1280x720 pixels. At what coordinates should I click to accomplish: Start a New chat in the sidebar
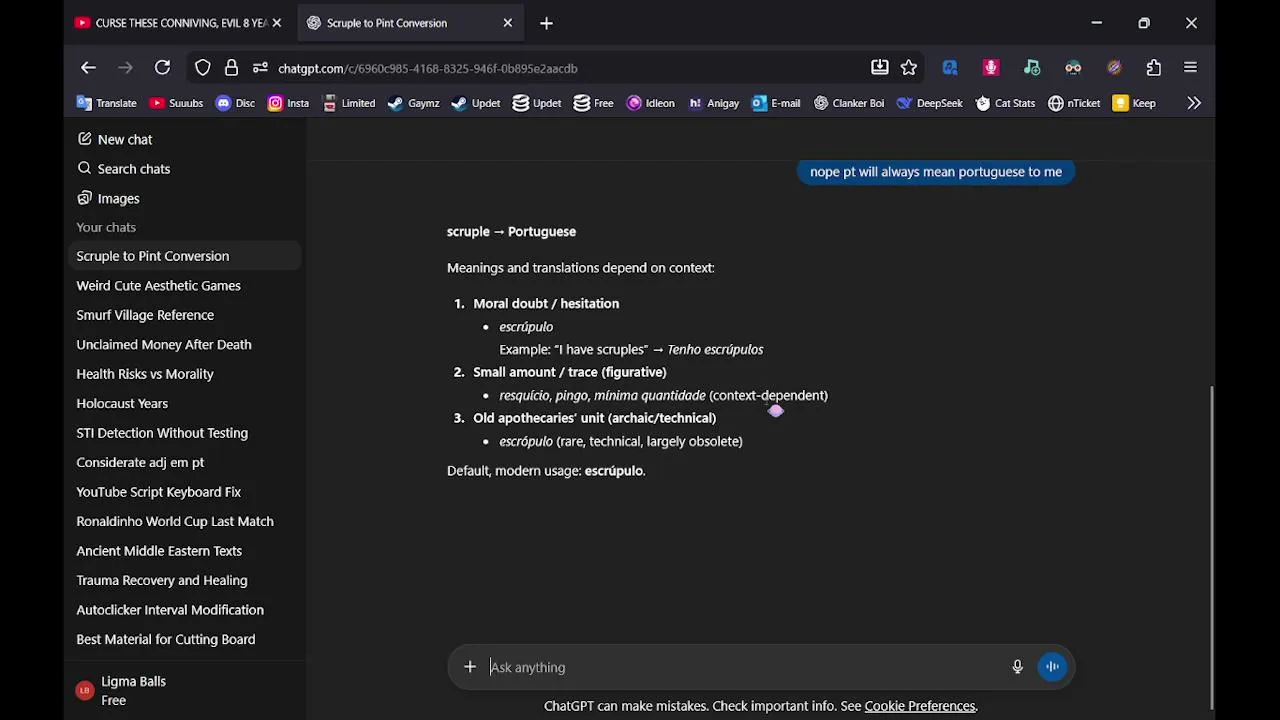coord(185,140)
